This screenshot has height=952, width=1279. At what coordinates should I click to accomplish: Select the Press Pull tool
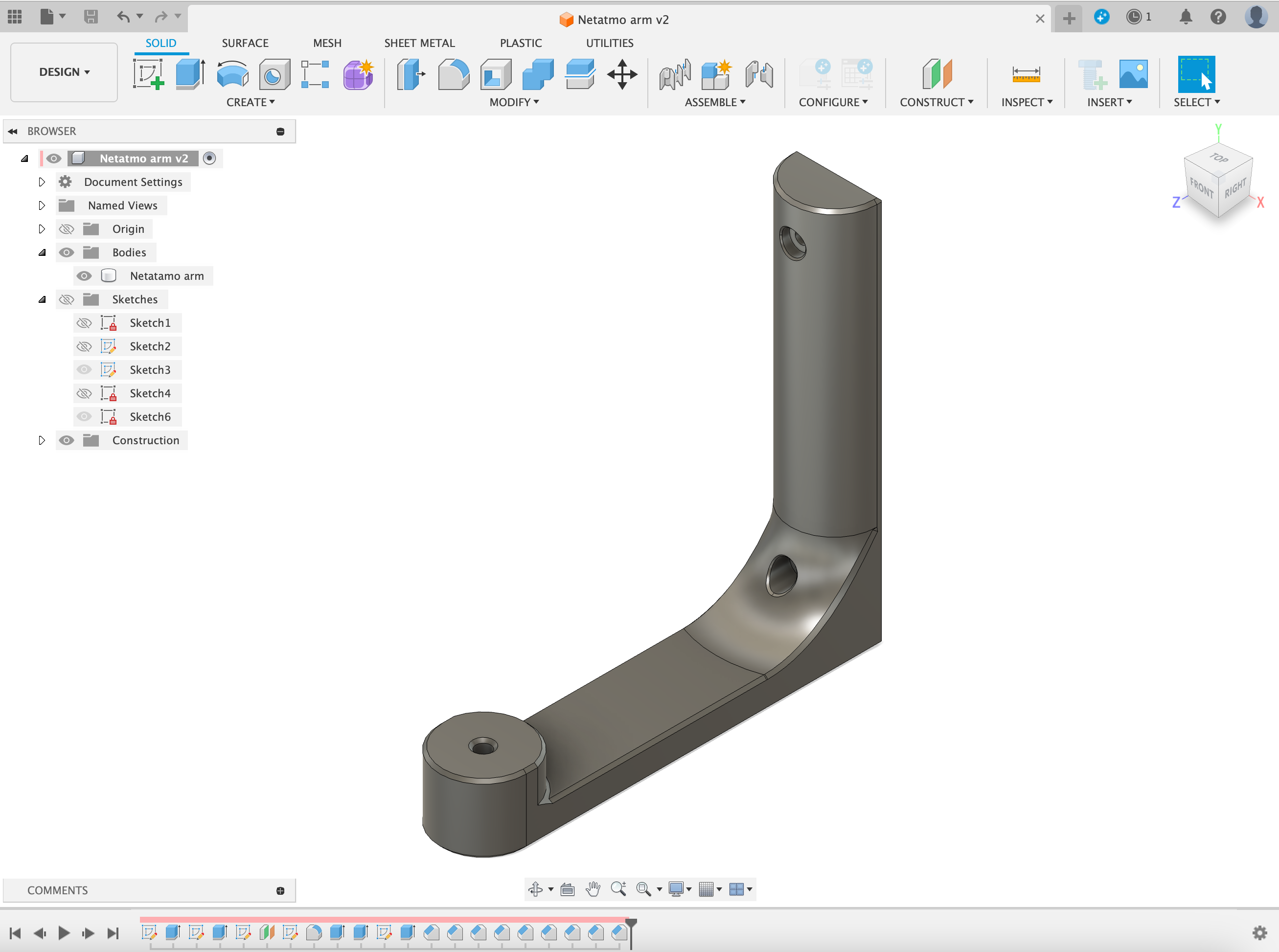pos(411,74)
